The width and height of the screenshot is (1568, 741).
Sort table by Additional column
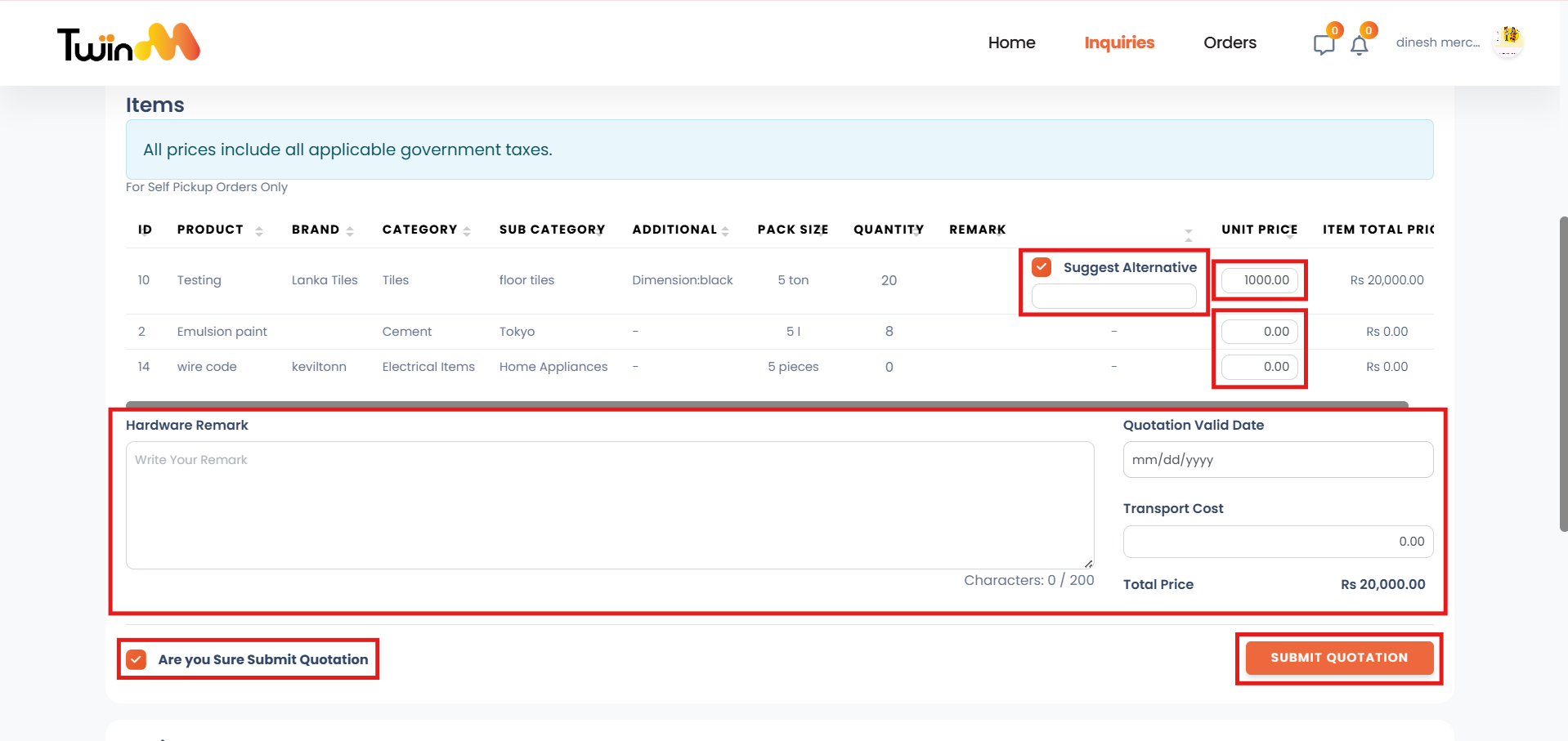[x=725, y=230]
